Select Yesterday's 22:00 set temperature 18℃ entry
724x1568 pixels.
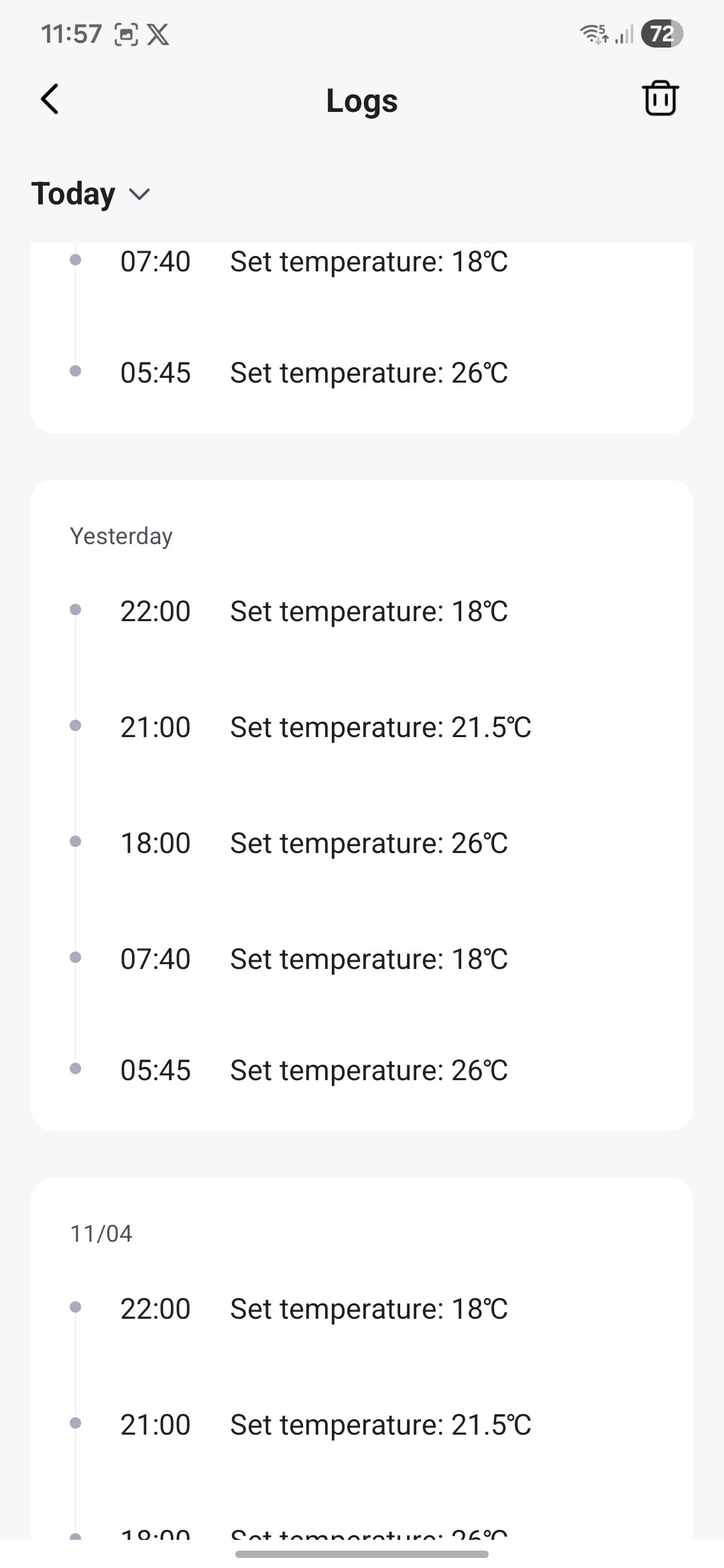(314, 611)
